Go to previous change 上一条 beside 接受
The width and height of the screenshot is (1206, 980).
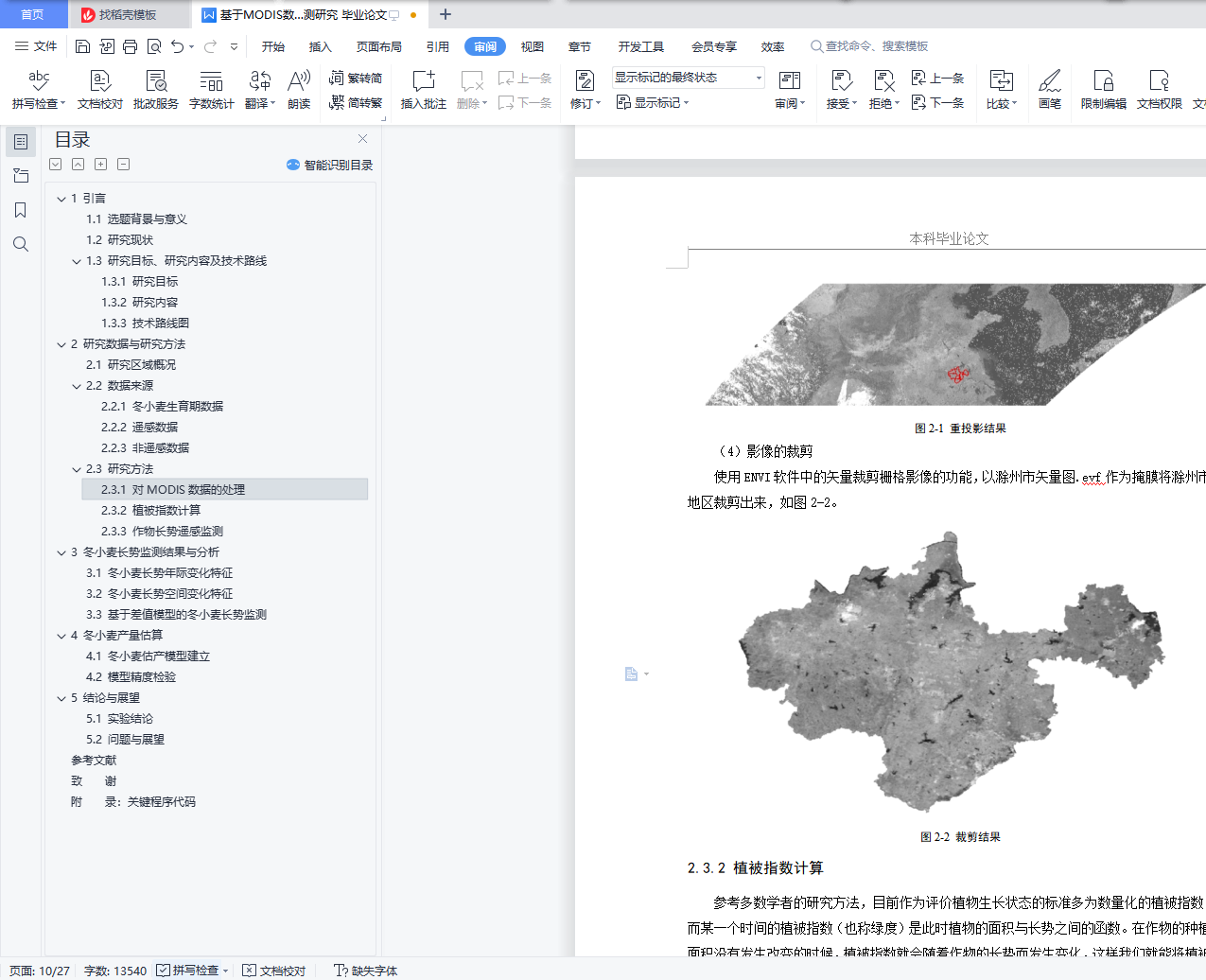click(937, 79)
